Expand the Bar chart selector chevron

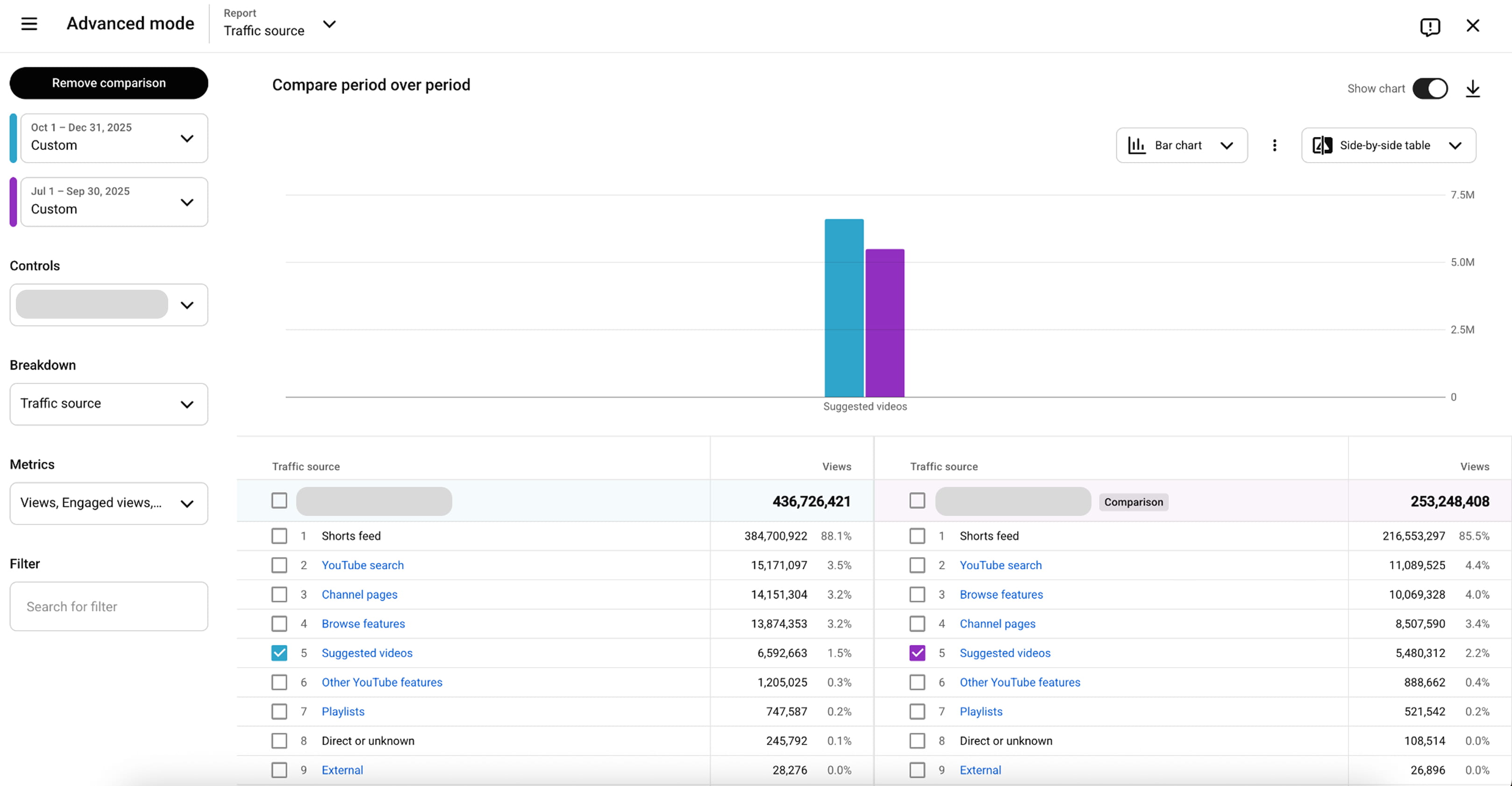(x=1227, y=145)
